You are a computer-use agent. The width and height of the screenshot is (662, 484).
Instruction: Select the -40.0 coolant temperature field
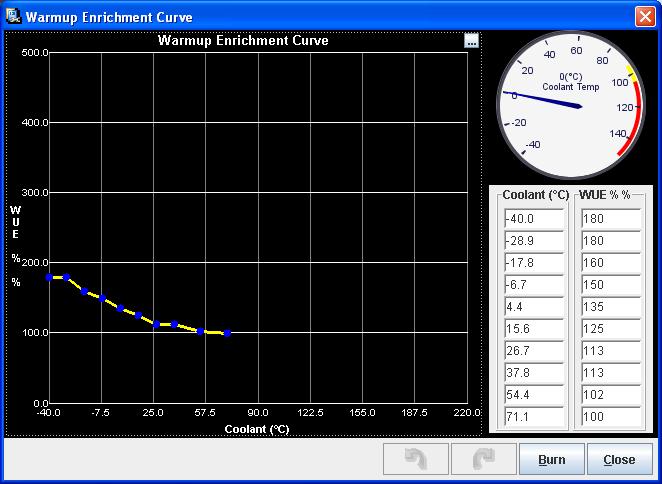coord(534,219)
